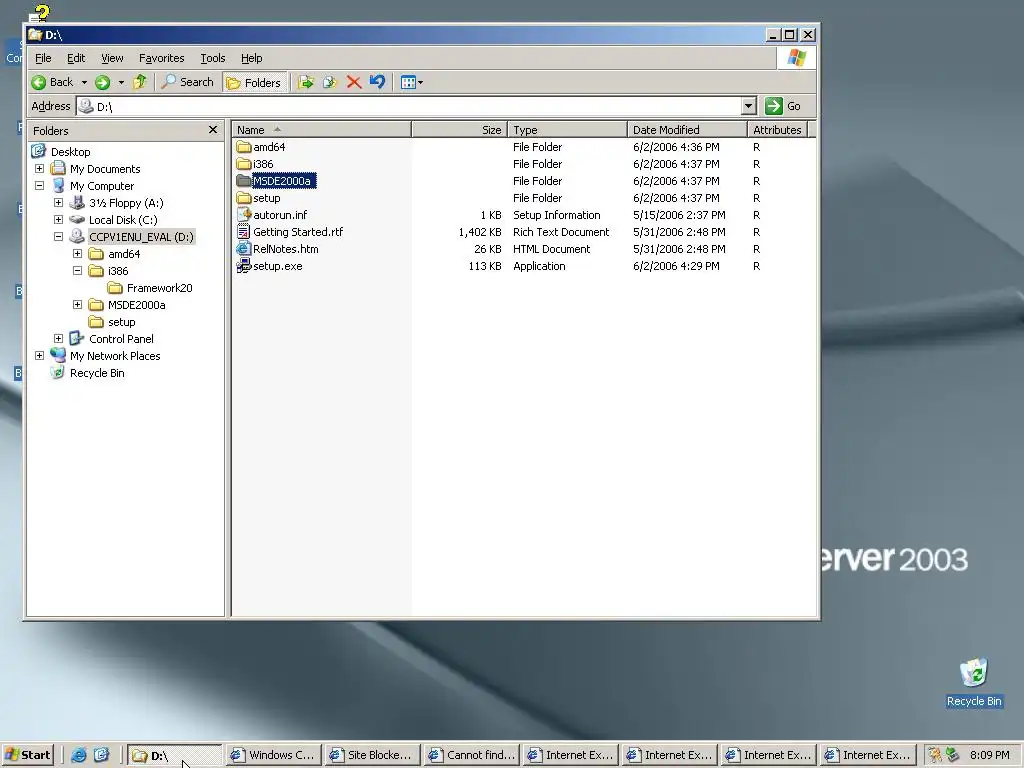Select amd64 folder icon in file list

[244, 147]
